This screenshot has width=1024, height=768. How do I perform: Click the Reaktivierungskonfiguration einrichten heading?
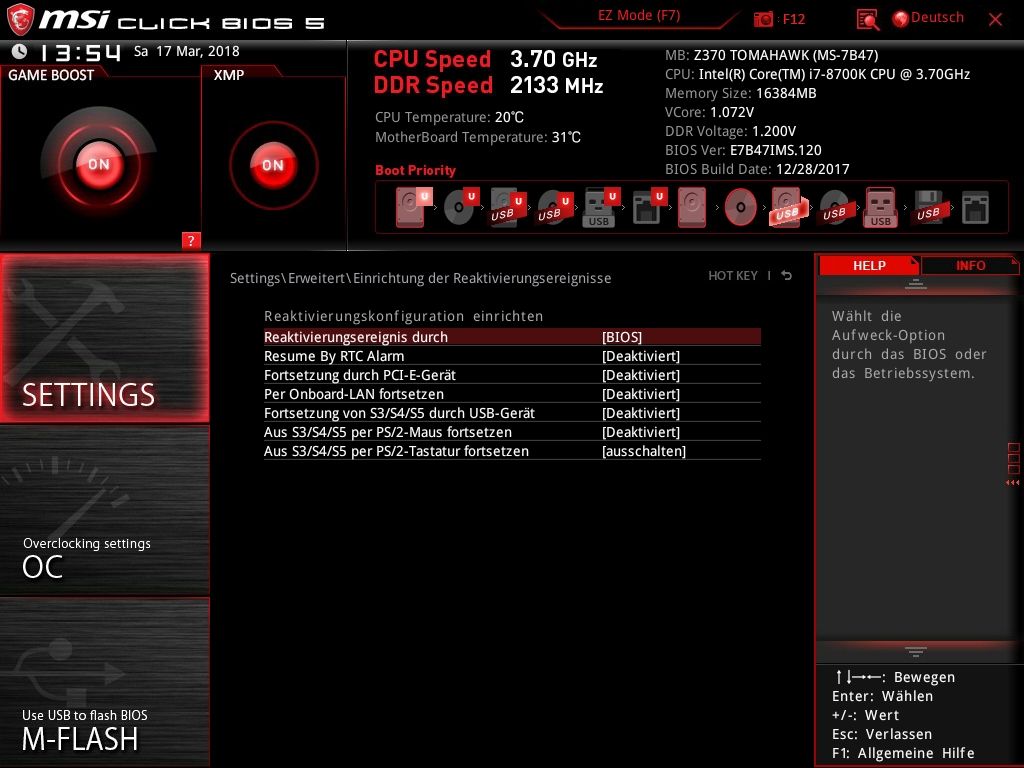pos(404,316)
